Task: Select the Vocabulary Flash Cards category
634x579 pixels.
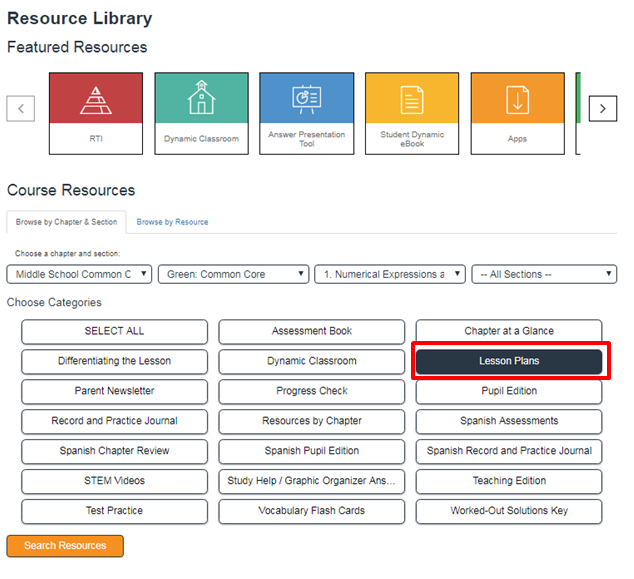Action: tap(312, 511)
